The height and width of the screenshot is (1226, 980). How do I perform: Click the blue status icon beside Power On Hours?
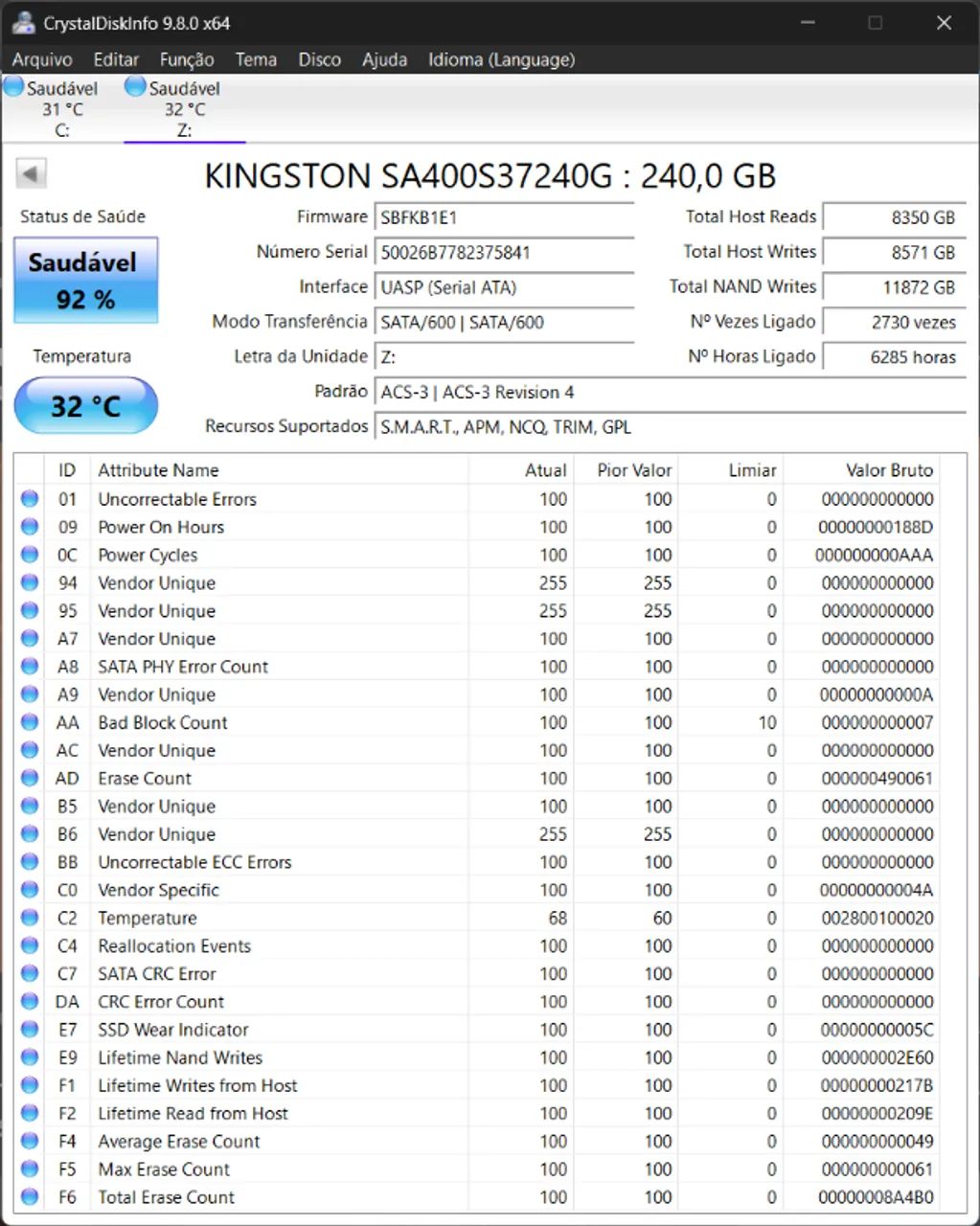click(29, 527)
